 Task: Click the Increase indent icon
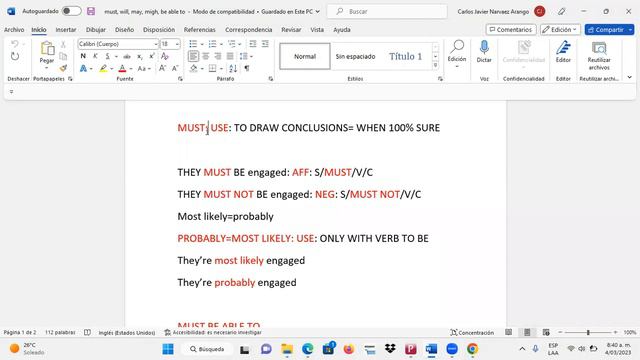[265, 44]
